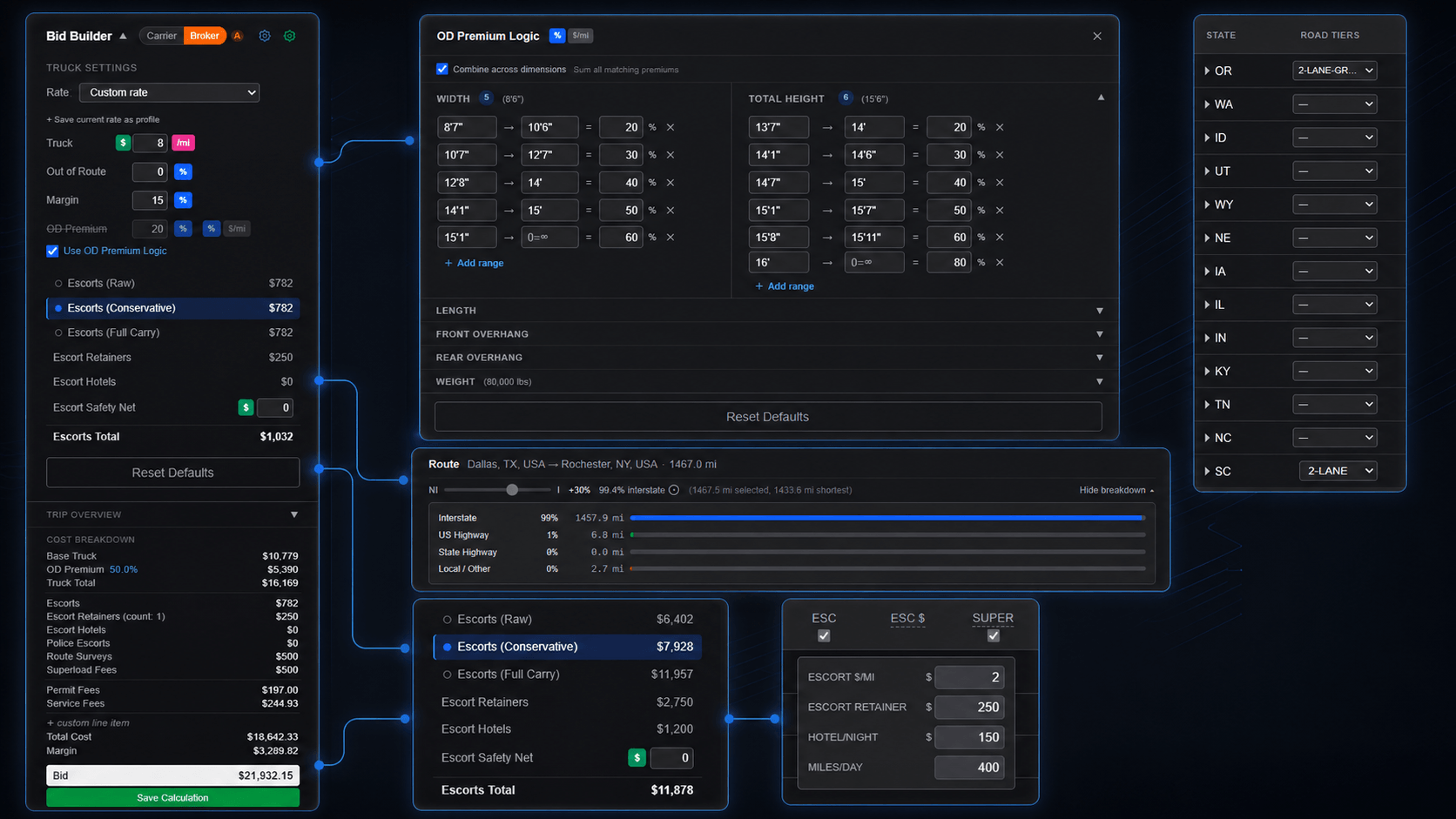Select Escorts (Conservative) $7,928 option
Image resolution: width=1456 pixels, height=819 pixels.
[x=567, y=647]
